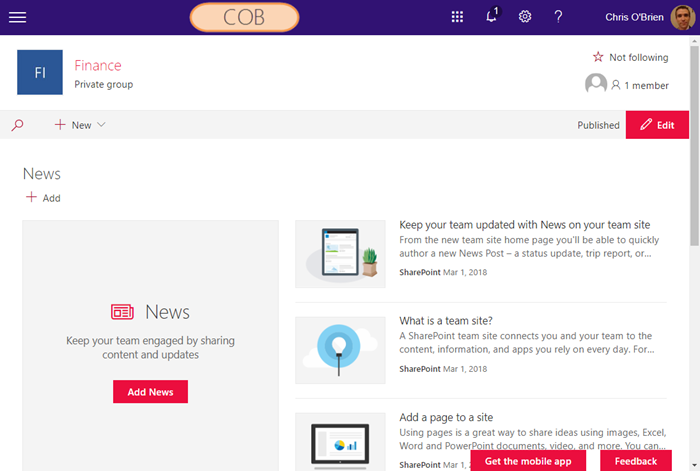Click the Edit page button

pyautogui.click(x=657, y=125)
